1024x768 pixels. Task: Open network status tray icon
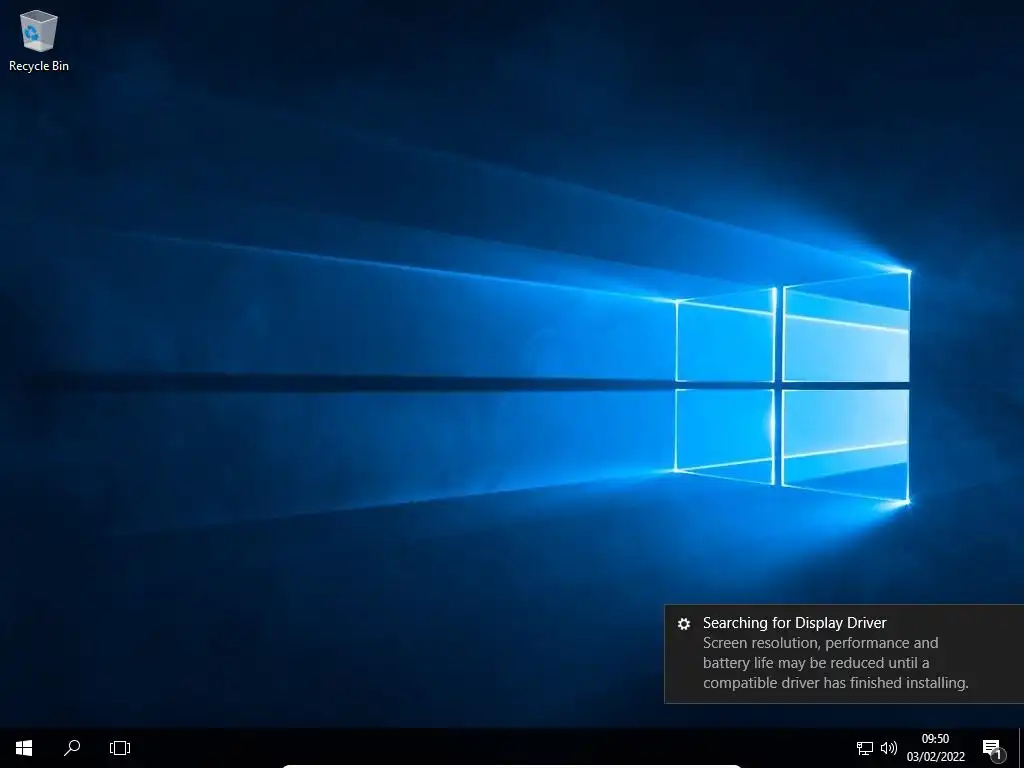click(x=865, y=748)
